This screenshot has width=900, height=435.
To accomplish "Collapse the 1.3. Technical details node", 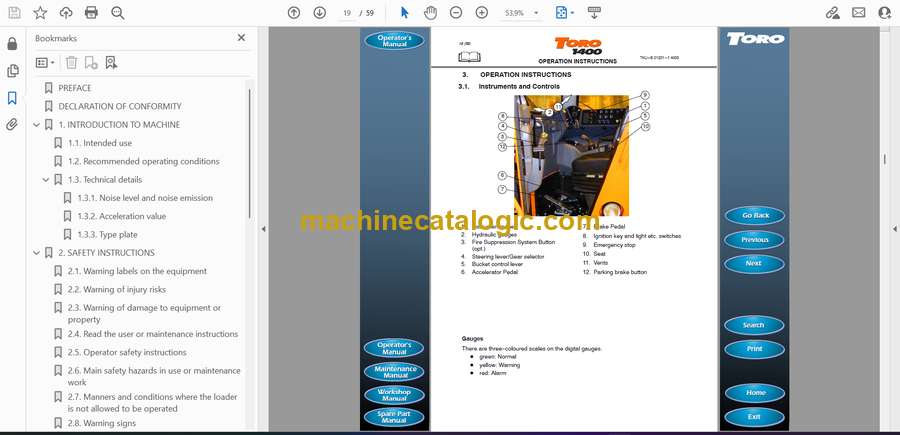I will tap(46, 180).
